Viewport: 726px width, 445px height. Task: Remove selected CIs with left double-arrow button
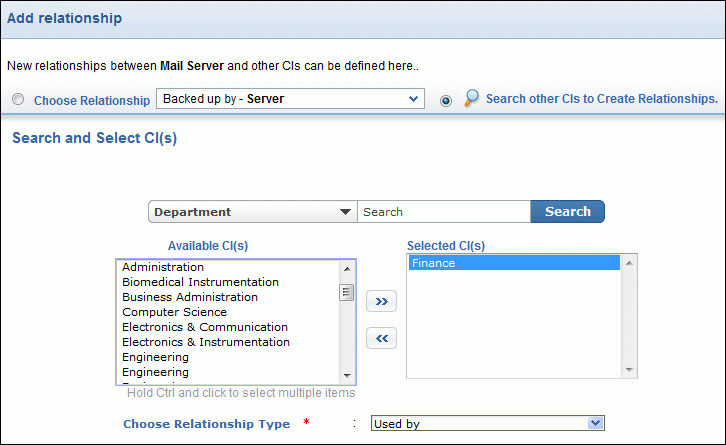pyautogui.click(x=381, y=339)
